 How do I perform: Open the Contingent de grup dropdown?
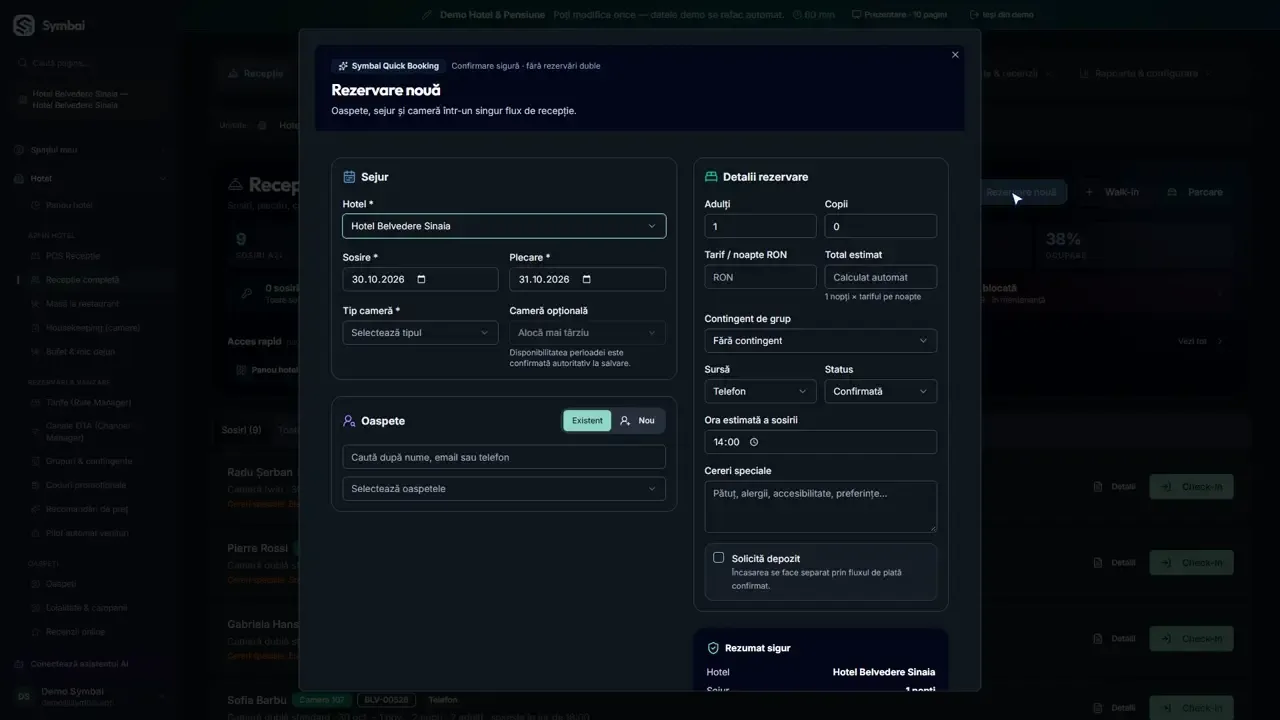pyautogui.click(x=821, y=341)
